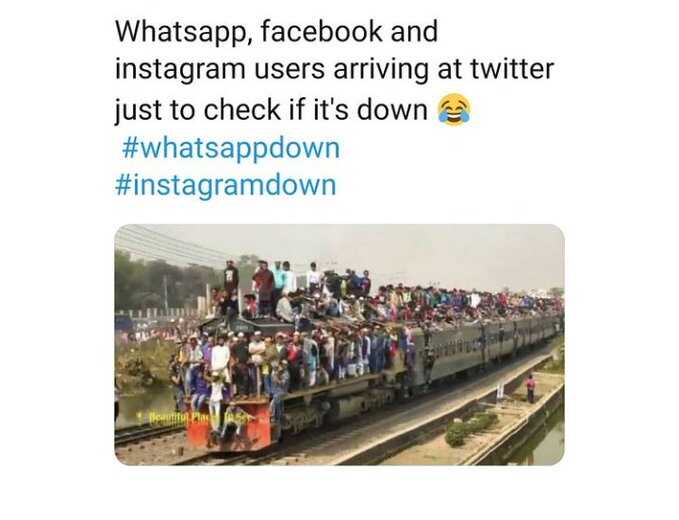Screen dimensions: 679x520
Task: Open the #instagramdown hashtag
Action: pos(226,186)
